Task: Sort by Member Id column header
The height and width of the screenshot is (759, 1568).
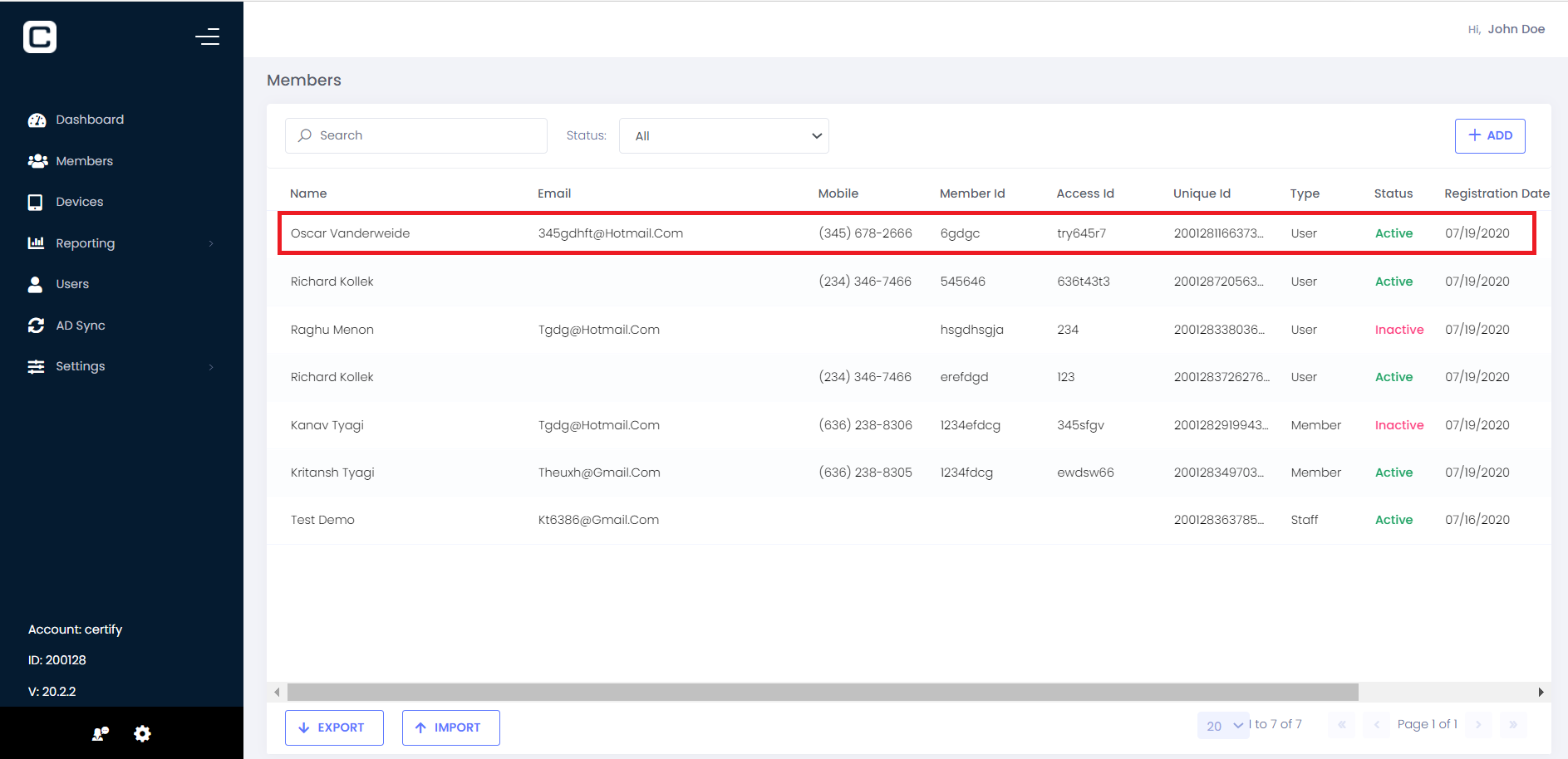Action: [x=972, y=193]
